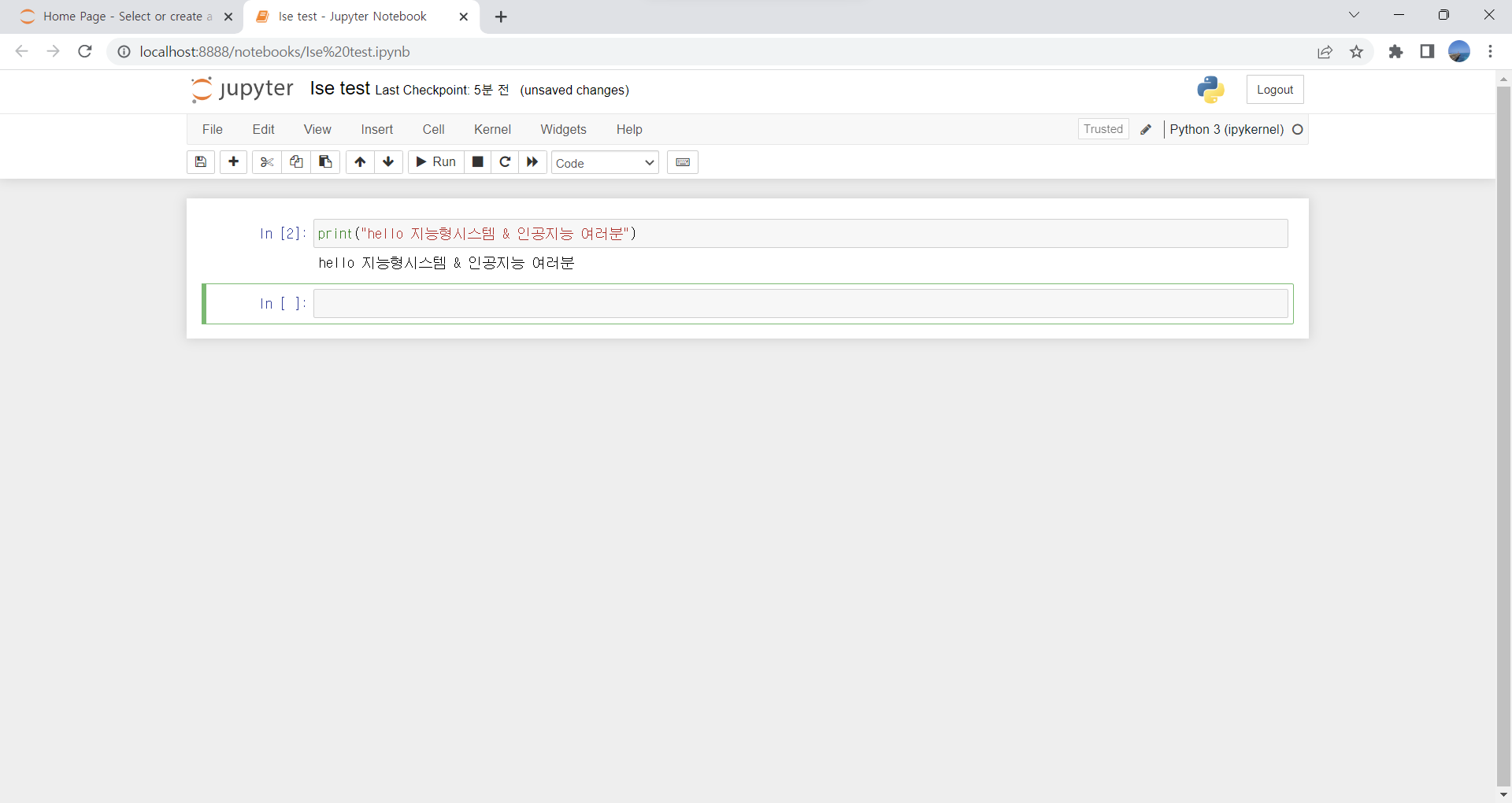Viewport: 1512px width, 803px height.
Task: Open the command palette keyboard icon
Action: click(x=682, y=162)
